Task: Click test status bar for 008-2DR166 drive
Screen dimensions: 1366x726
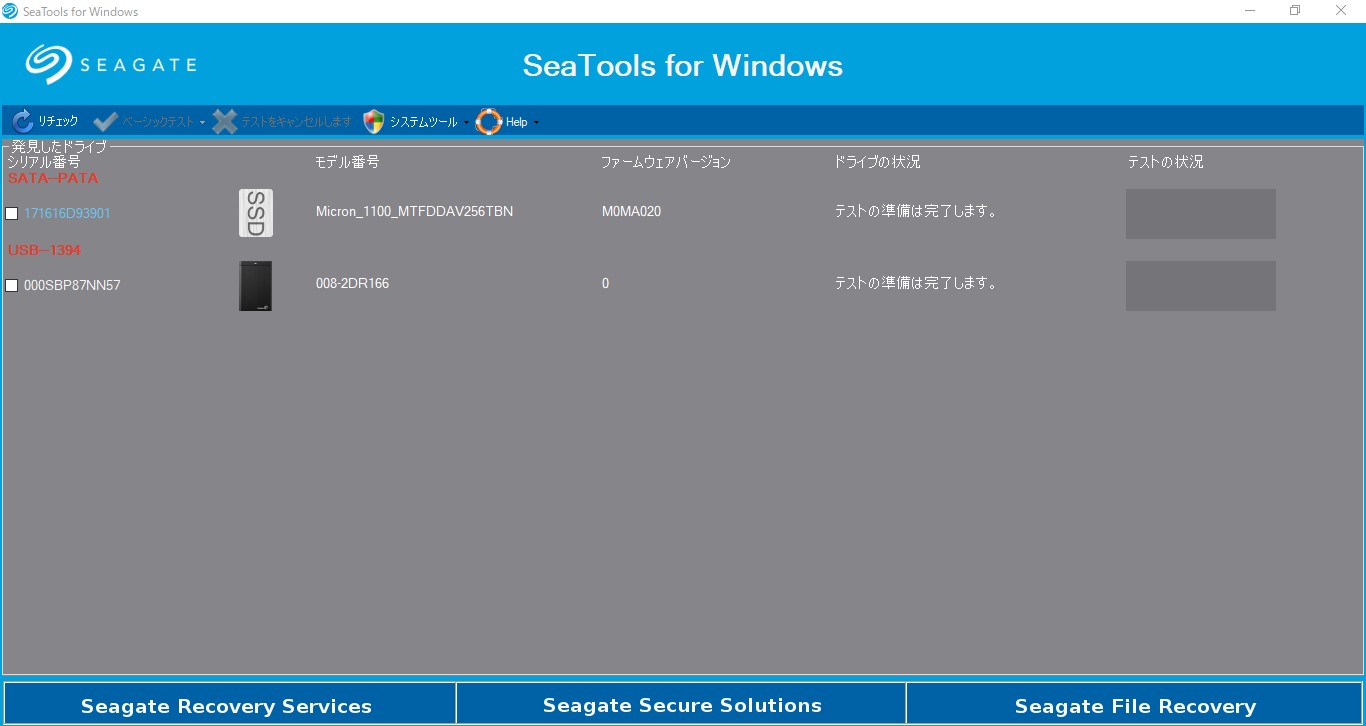Action: [1200, 286]
